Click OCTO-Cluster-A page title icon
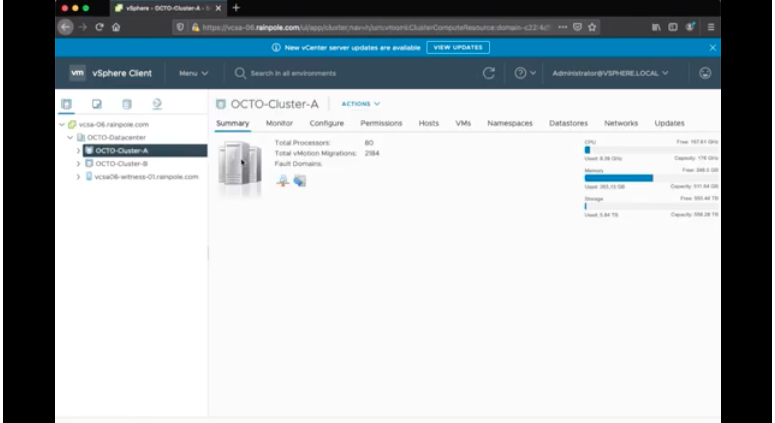Screen dimensions: 775x423 click(221, 104)
